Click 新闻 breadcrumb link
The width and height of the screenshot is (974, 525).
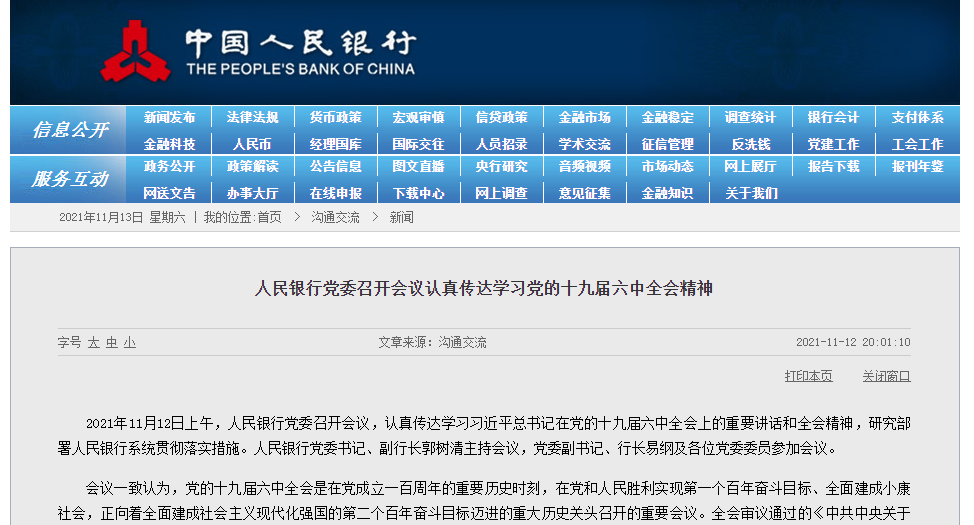[x=401, y=217]
